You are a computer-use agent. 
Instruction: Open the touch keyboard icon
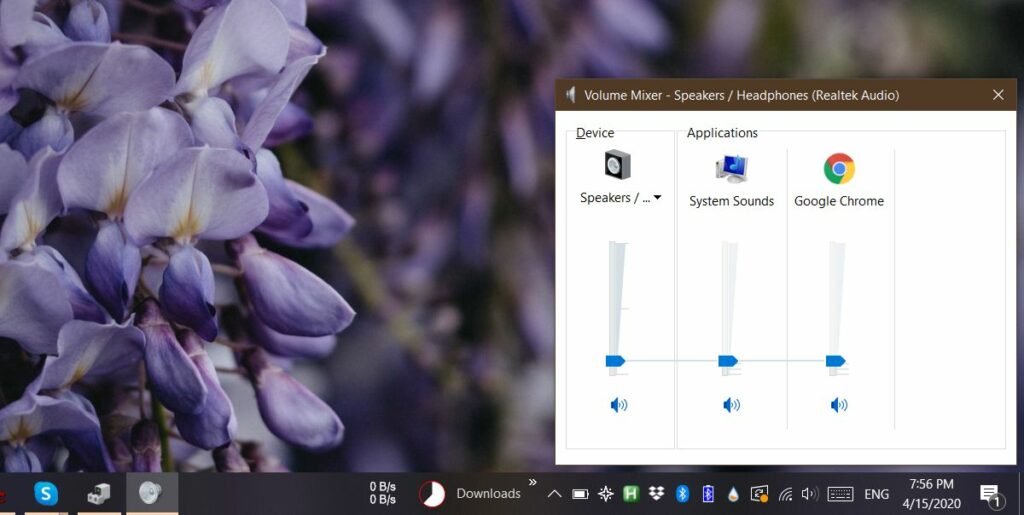click(x=840, y=494)
